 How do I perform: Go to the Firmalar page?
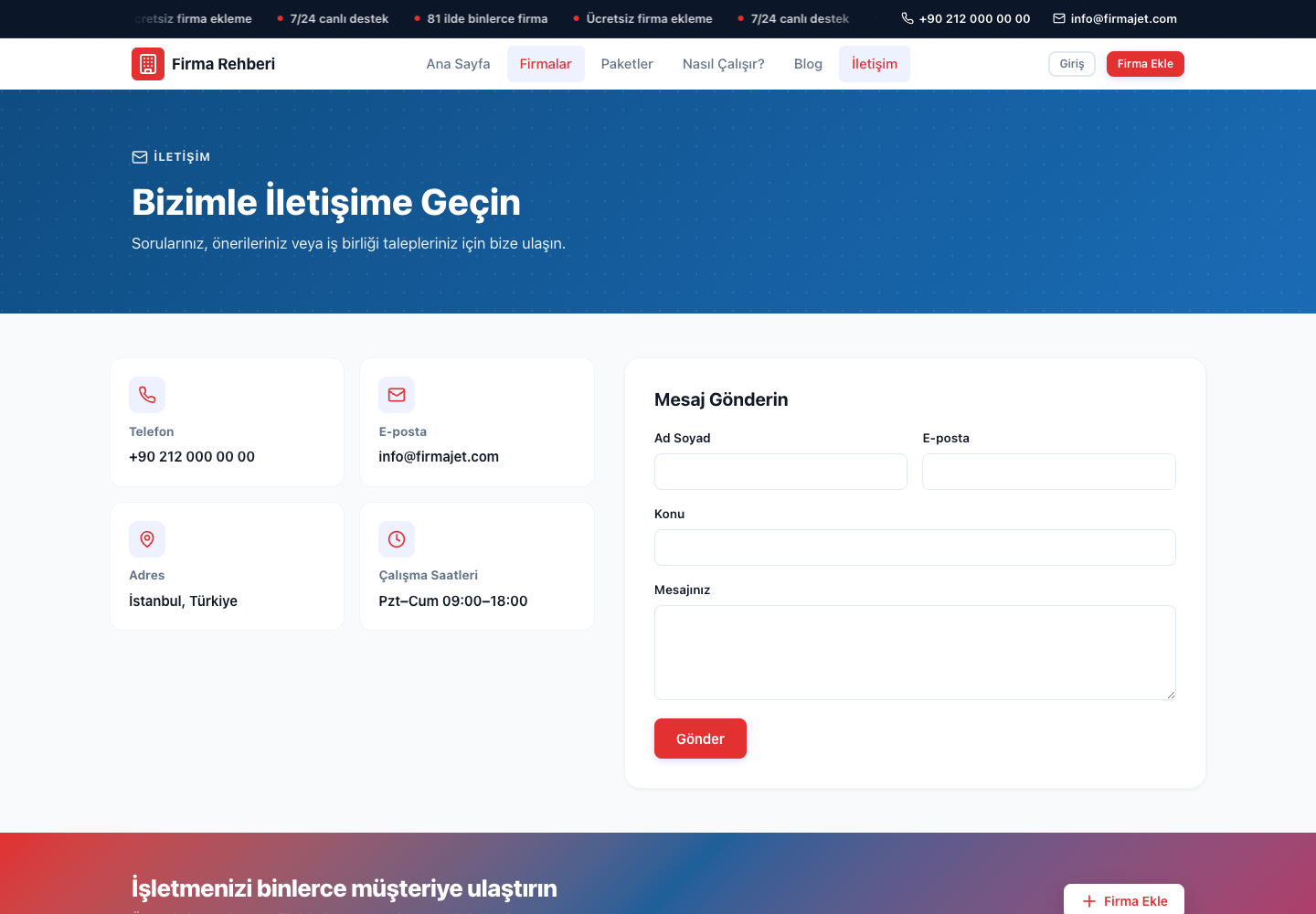[546, 64]
